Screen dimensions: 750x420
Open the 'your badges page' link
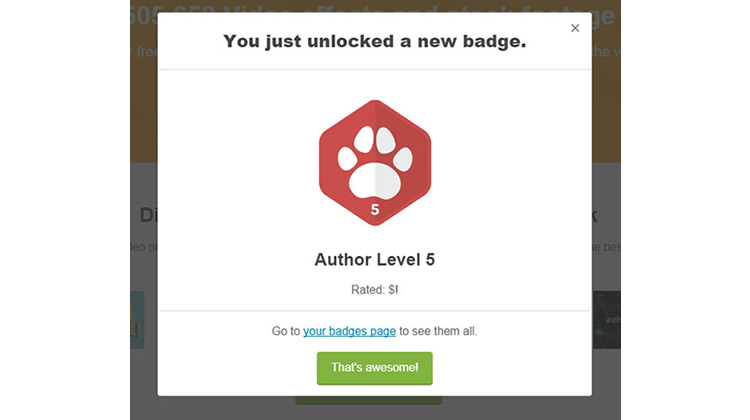(349, 330)
